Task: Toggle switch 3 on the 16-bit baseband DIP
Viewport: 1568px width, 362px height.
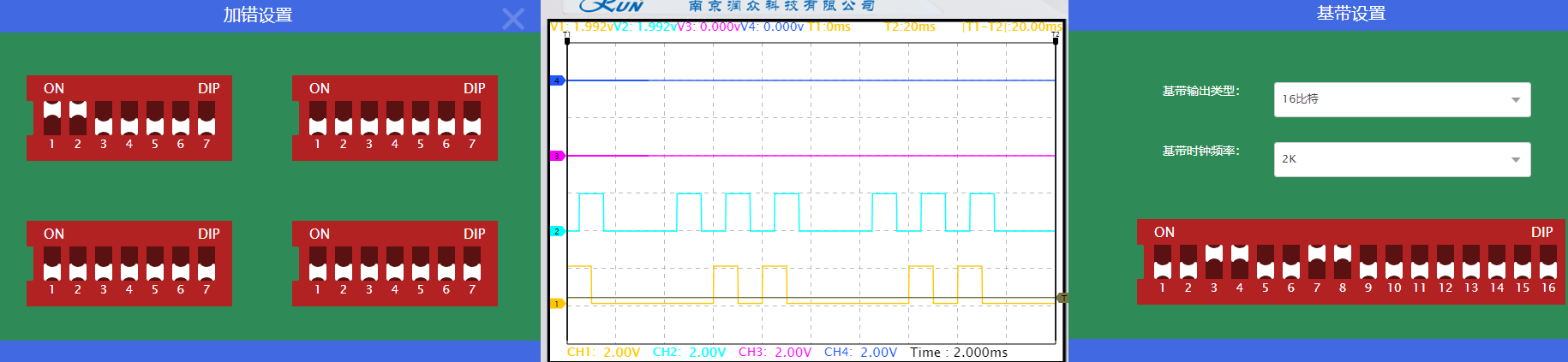Action: coord(1214,262)
